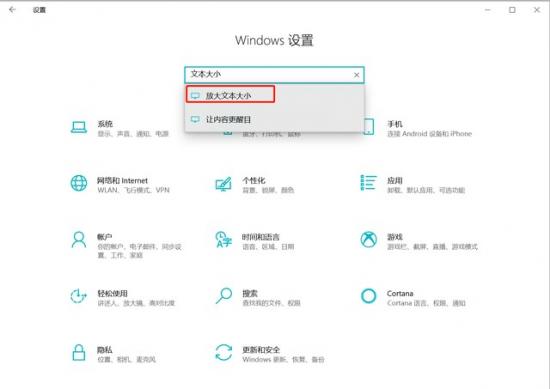The height and width of the screenshot is (389, 550).
Task: Minimize the 设置 window
Action: coord(488,10)
